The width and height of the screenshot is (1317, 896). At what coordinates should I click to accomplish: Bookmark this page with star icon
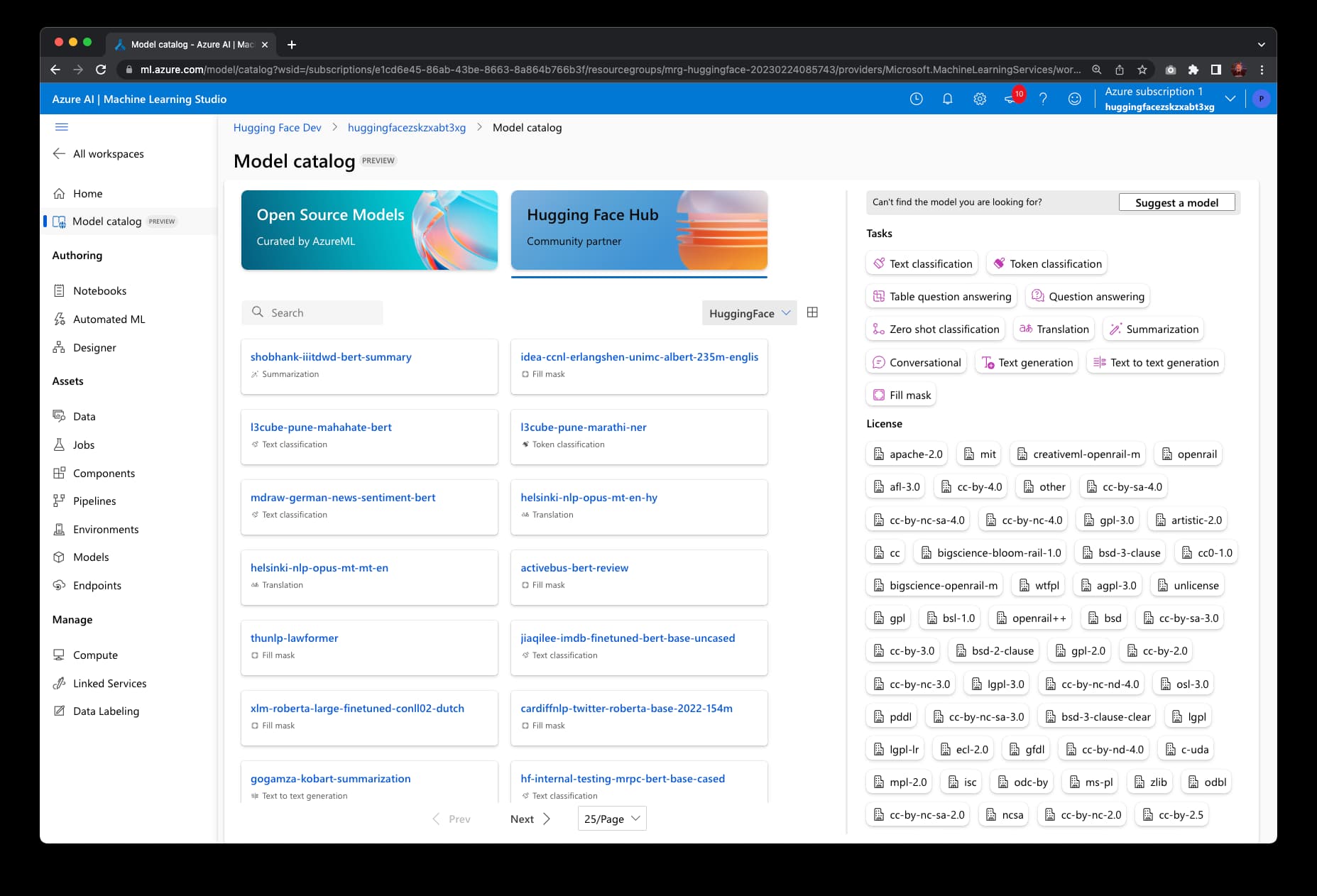click(x=1142, y=70)
